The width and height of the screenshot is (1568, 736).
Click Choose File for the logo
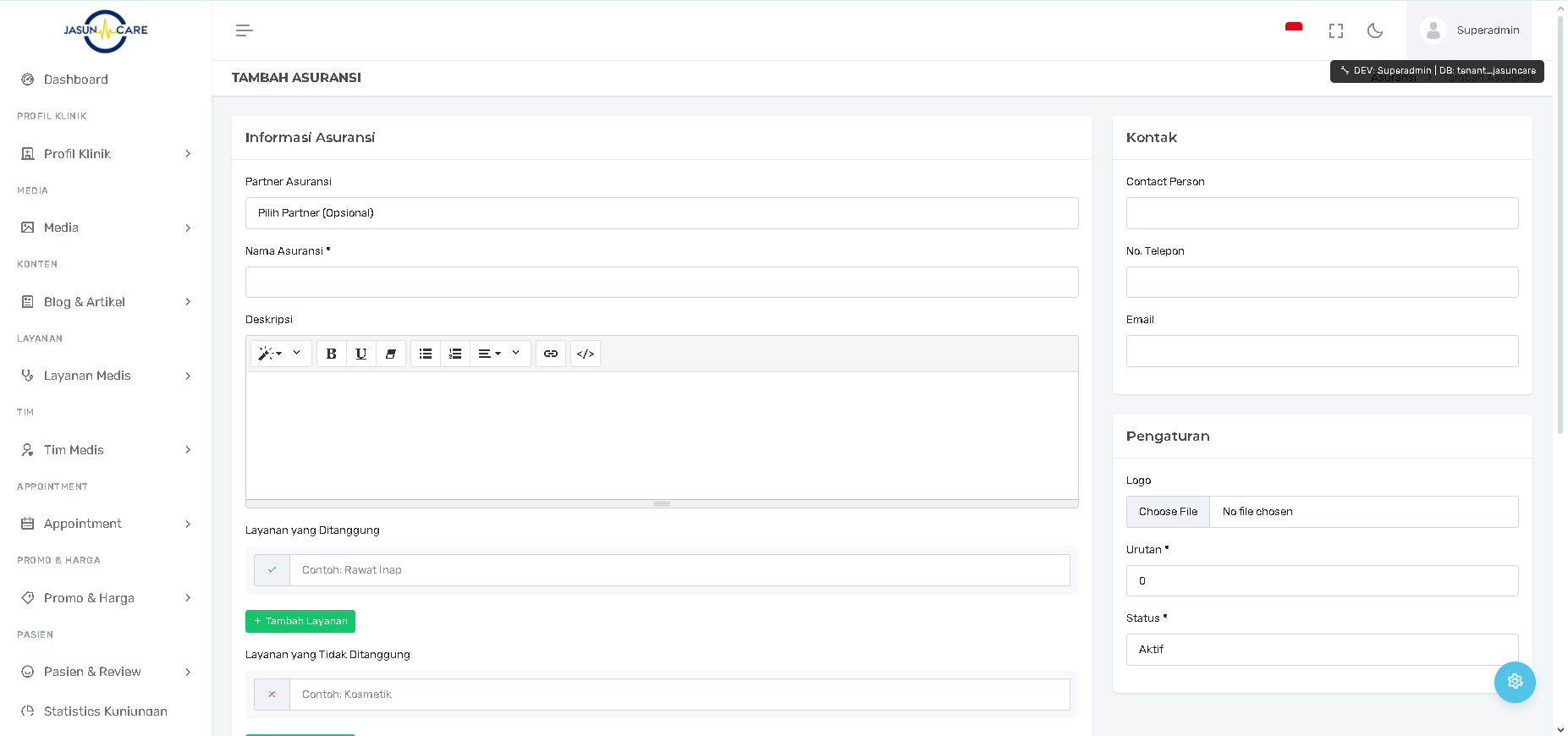coord(1168,512)
